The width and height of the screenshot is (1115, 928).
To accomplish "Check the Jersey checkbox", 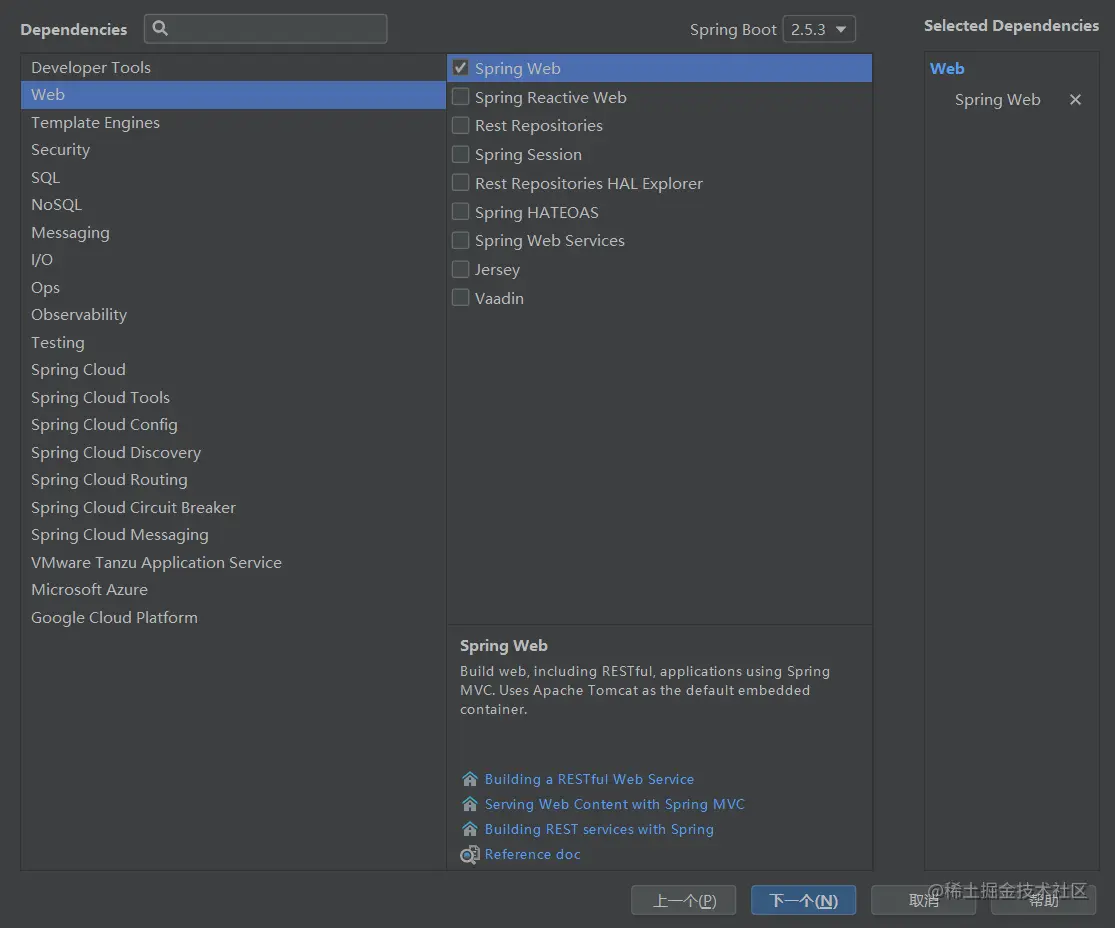I will (x=461, y=269).
